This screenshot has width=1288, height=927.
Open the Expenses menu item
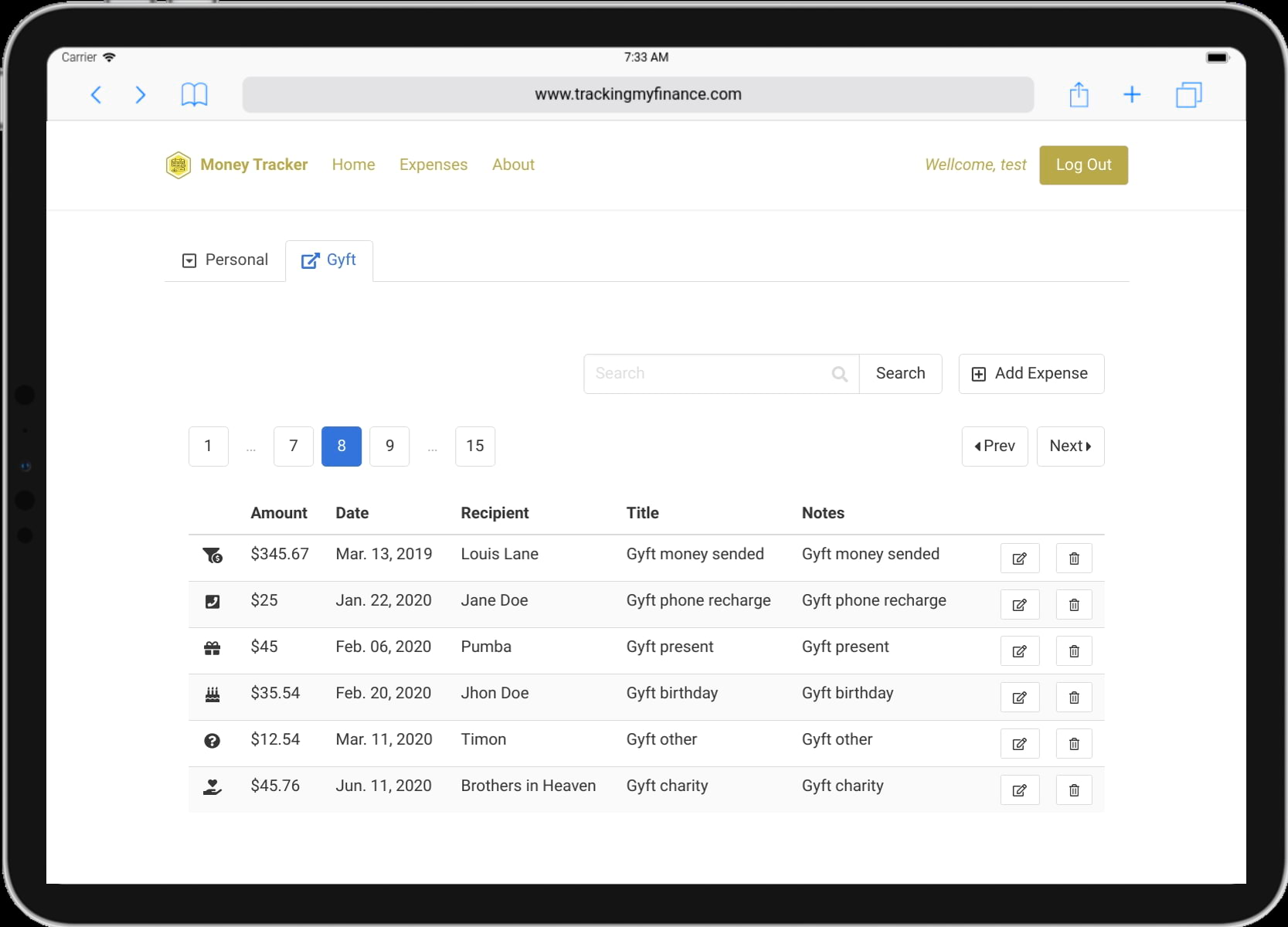[x=433, y=165]
